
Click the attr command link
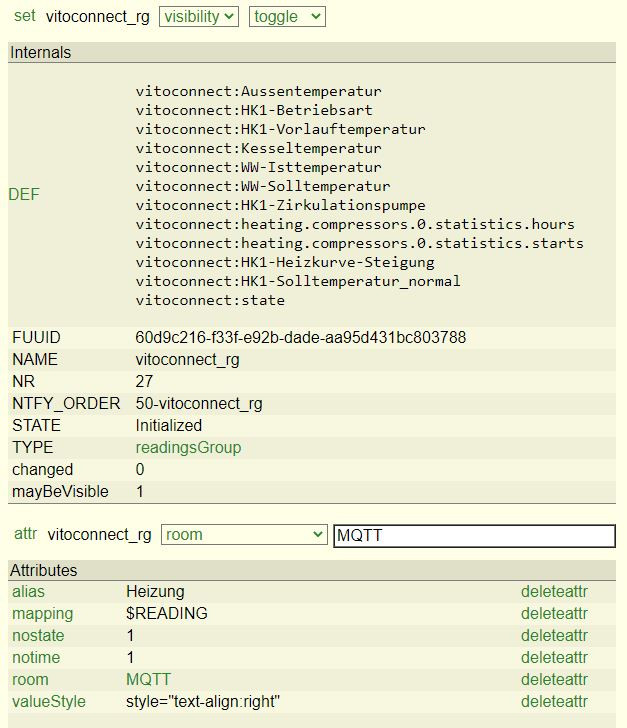pos(25,534)
